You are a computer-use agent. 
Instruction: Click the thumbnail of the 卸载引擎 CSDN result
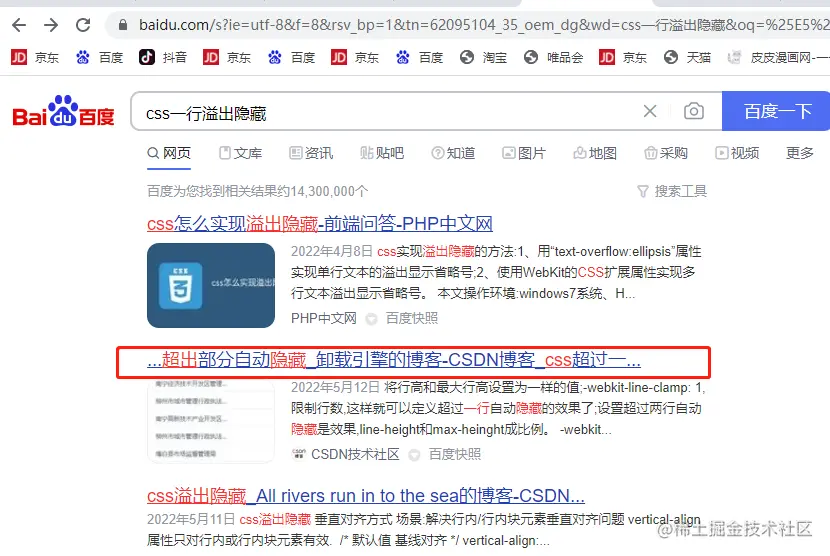click(x=211, y=420)
